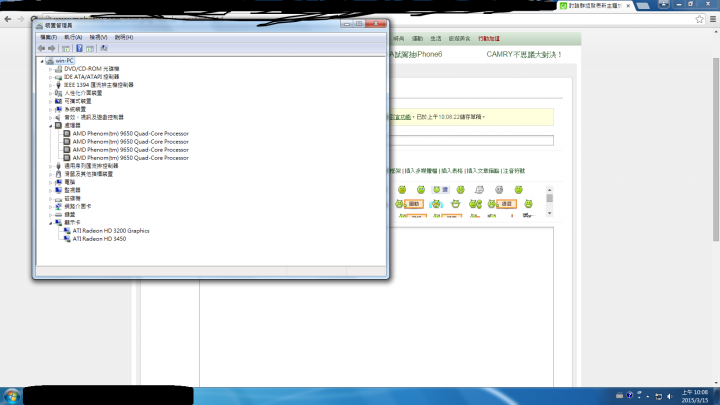
Task: Click the browser page title input field
Action: (x=471, y=141)
